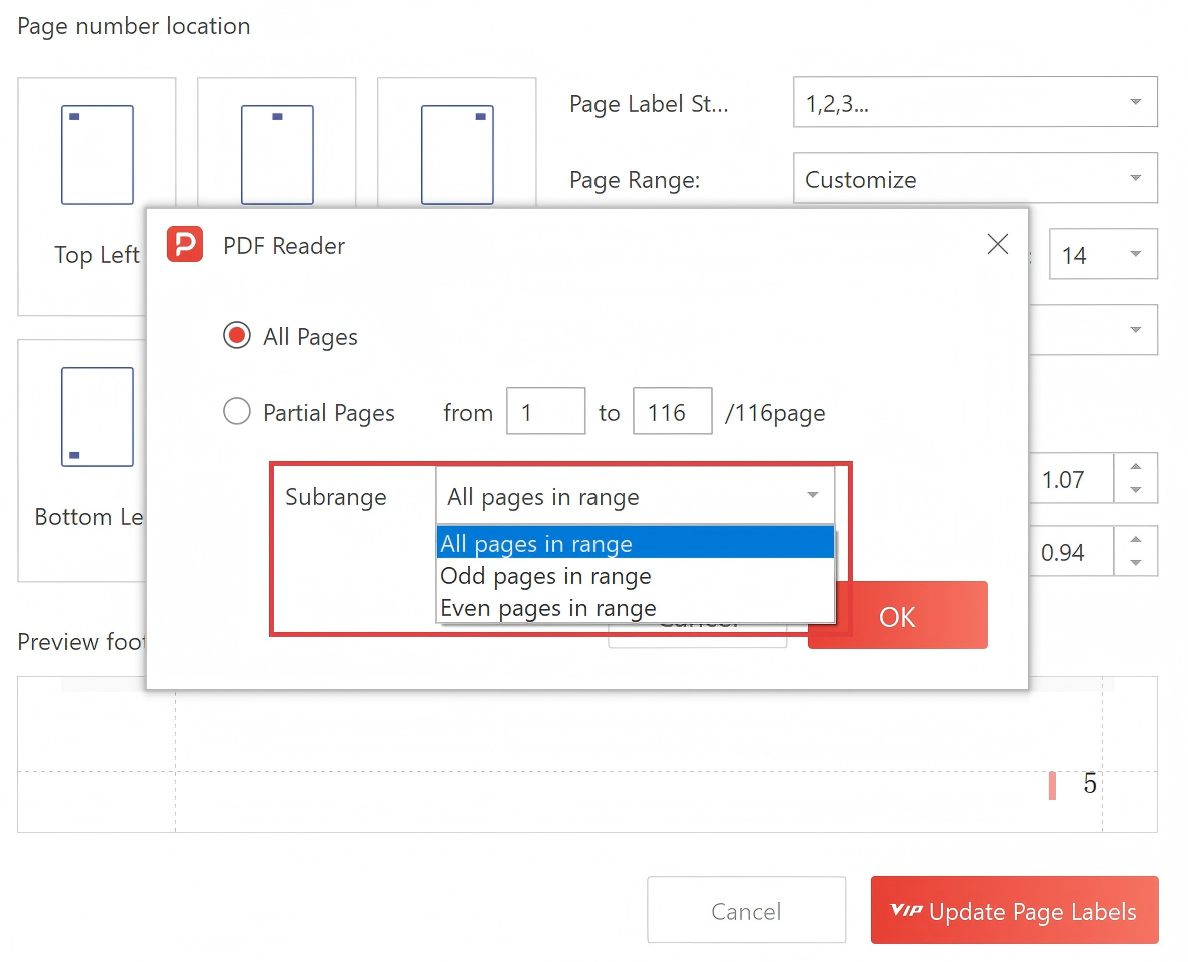Open the Page Label Style dropdown
This screenshot has height=962, width=1188.
click(x=975, y=102)
